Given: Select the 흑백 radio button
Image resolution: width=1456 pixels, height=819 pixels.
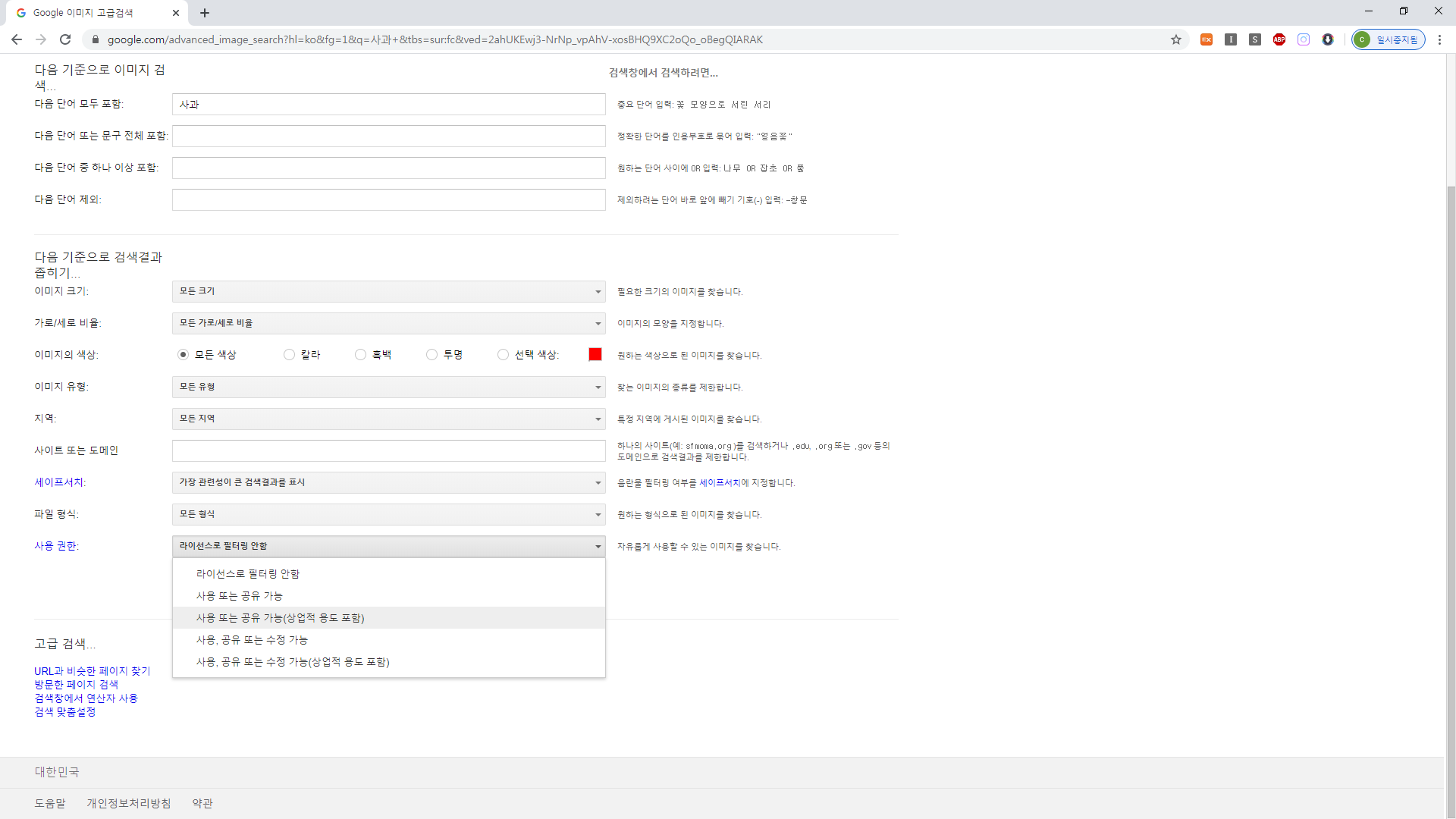Looking at the screenshot, I should click(x=360, y=355).
